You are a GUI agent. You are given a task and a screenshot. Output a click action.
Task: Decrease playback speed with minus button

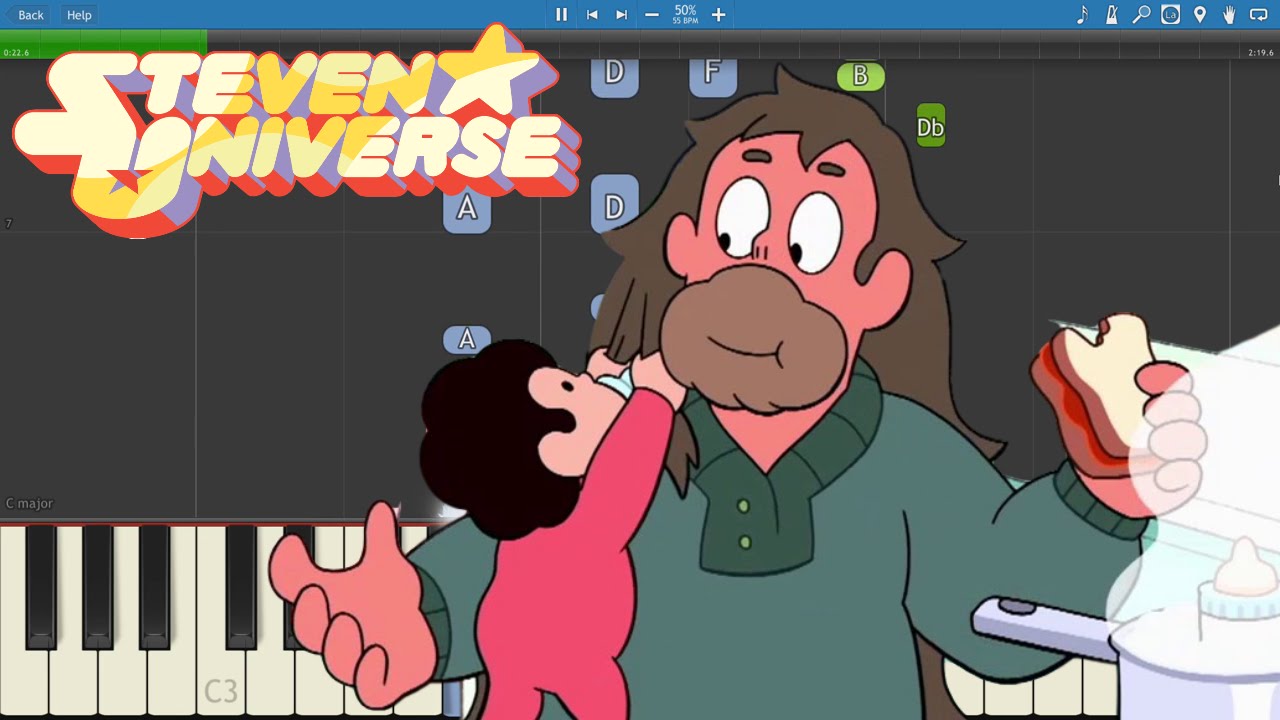pyautogui.click(x=652, y=15)
